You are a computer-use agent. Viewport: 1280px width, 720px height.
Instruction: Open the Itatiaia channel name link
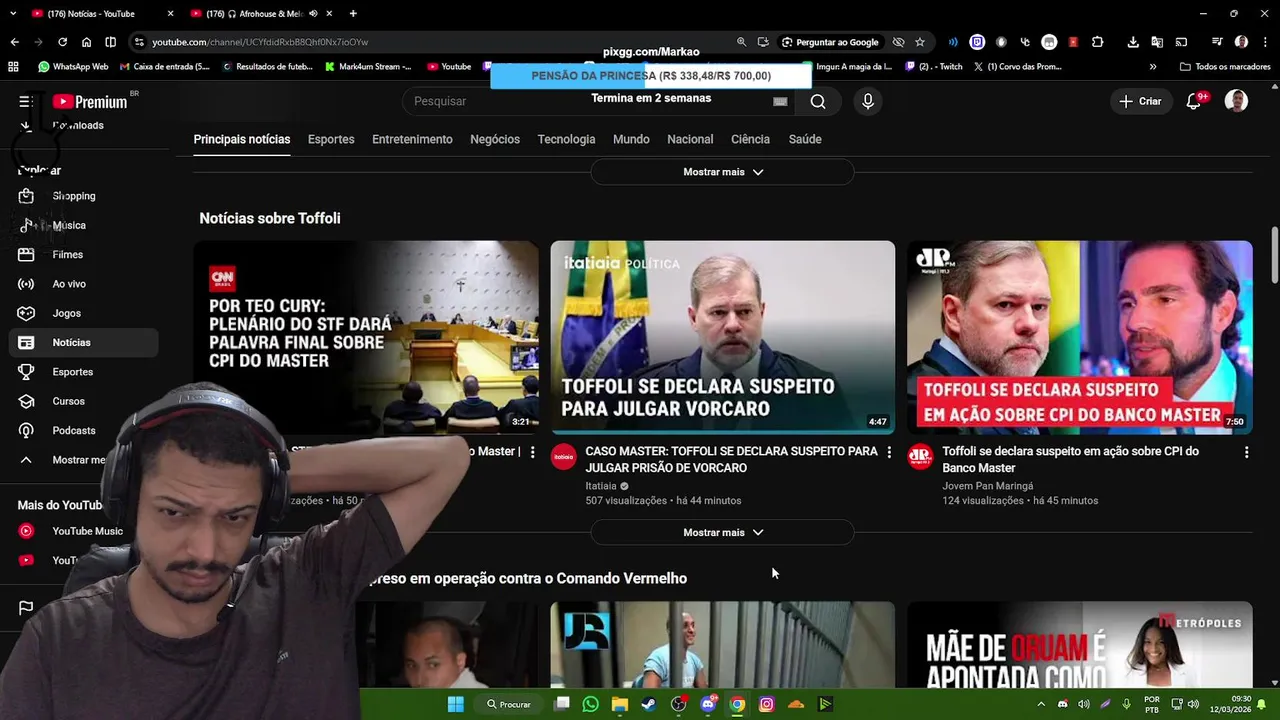[601, 486]
